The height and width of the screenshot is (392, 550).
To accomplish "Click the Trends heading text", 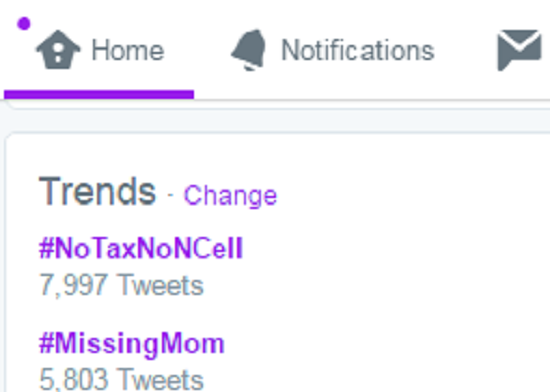I will click(x=97, y=191).
